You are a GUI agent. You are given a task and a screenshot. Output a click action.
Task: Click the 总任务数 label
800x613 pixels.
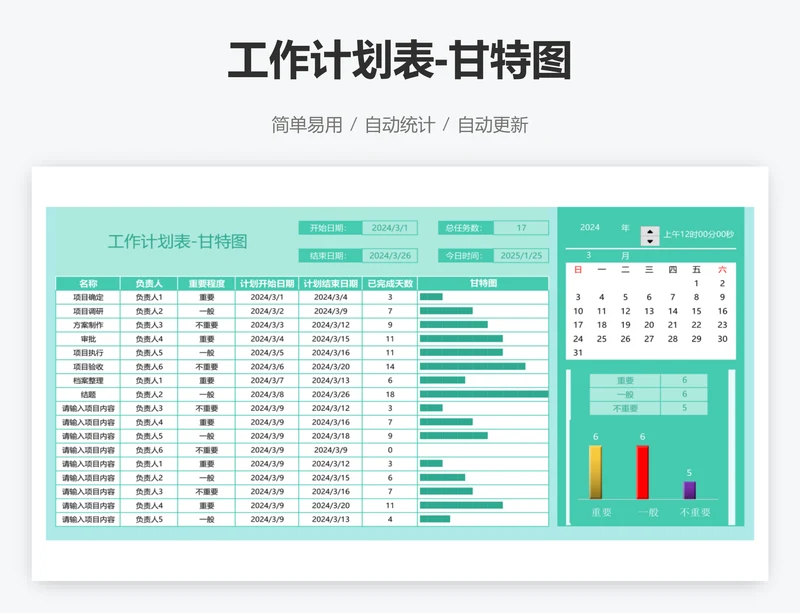(465, 228)
